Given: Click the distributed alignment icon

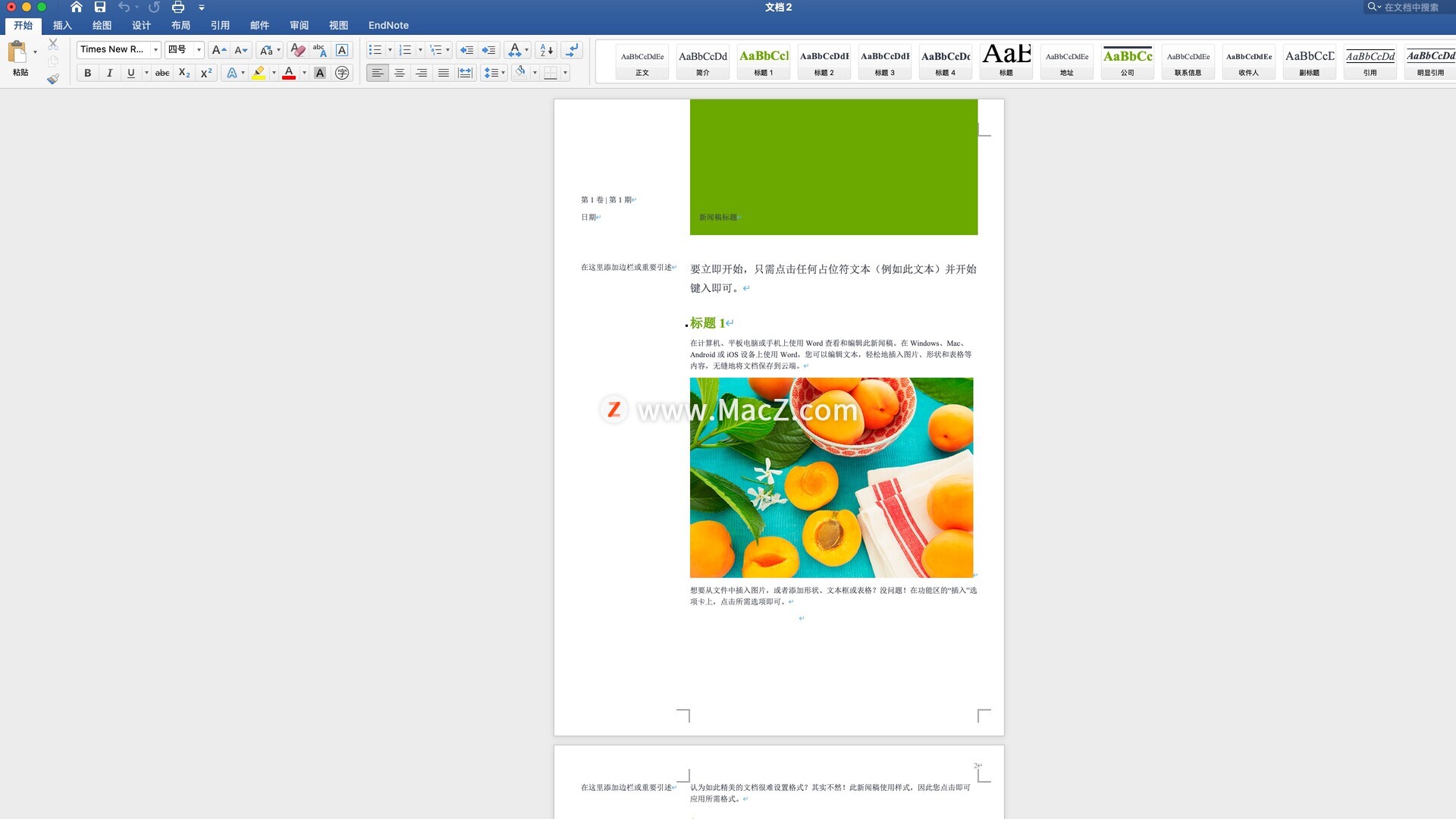Looking at the screenshot, I should coord(465,73).
